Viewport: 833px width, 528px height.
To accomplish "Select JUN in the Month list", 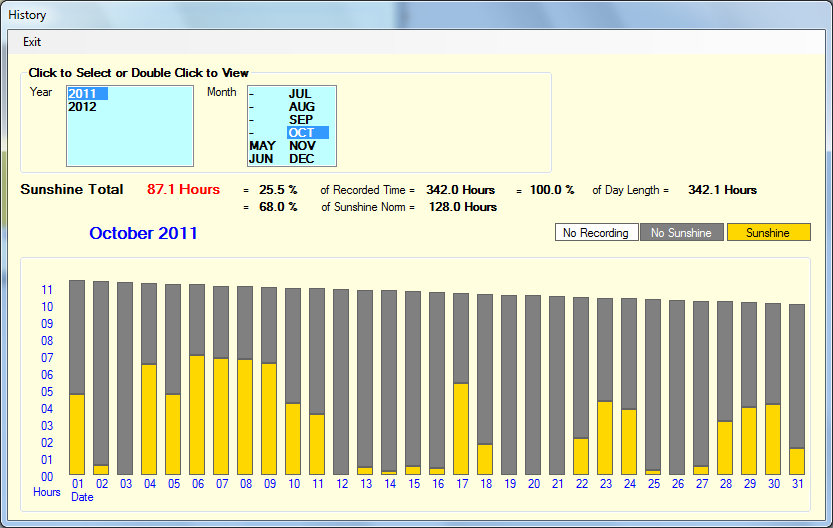I will pyautogui.click(x=261, y=159).
